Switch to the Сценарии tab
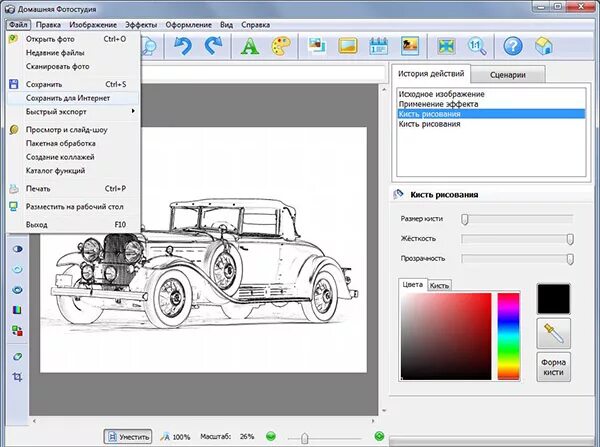This screenshot has height=447, width=600. [508, 75]
